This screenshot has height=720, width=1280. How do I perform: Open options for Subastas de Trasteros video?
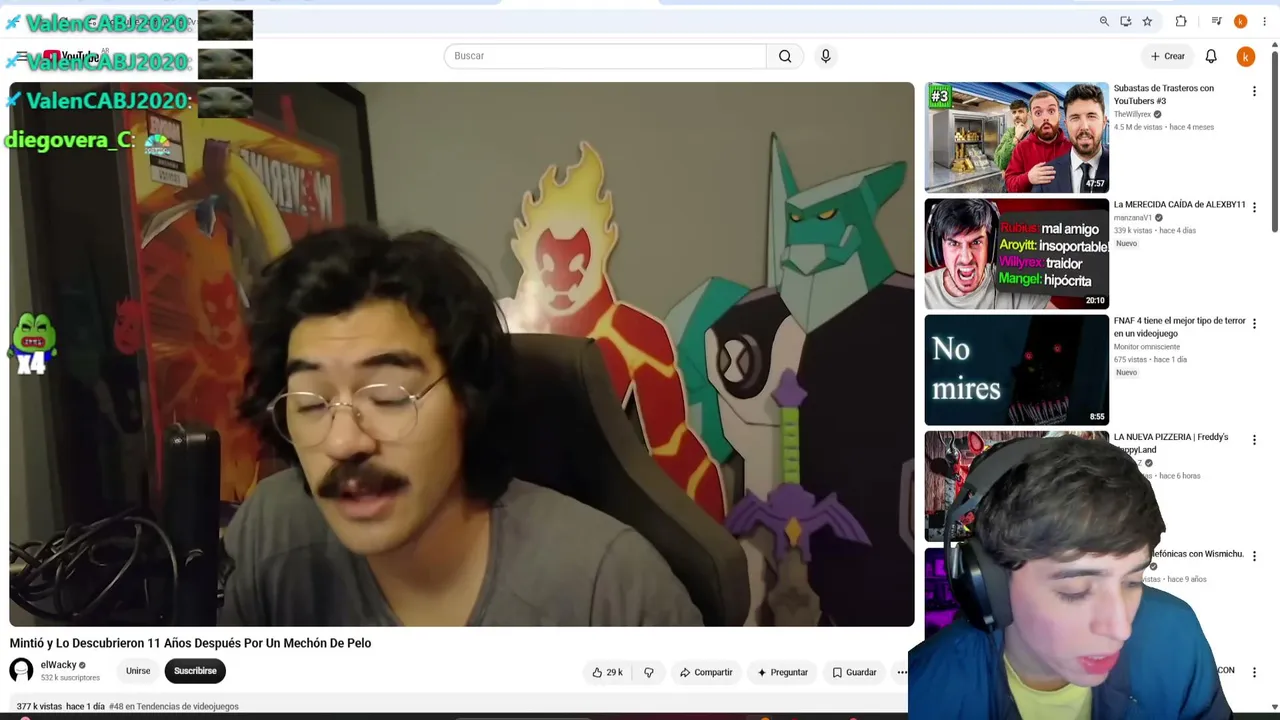click(1254, 91)
